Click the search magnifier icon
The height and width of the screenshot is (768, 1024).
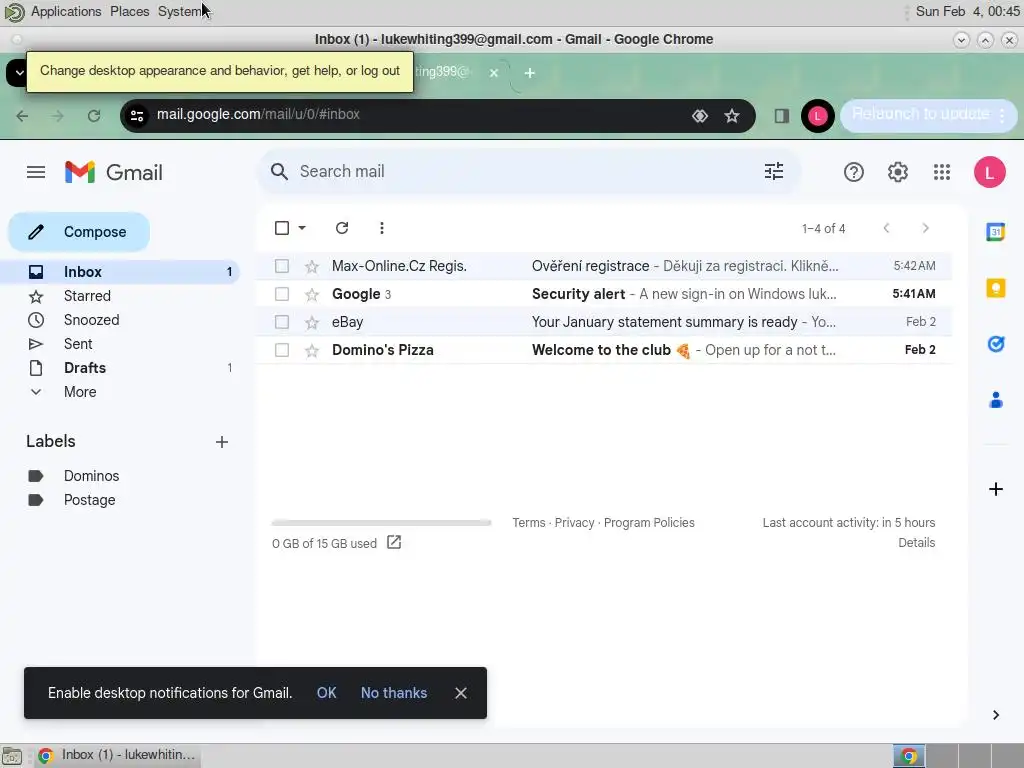[x=279, y=172]
